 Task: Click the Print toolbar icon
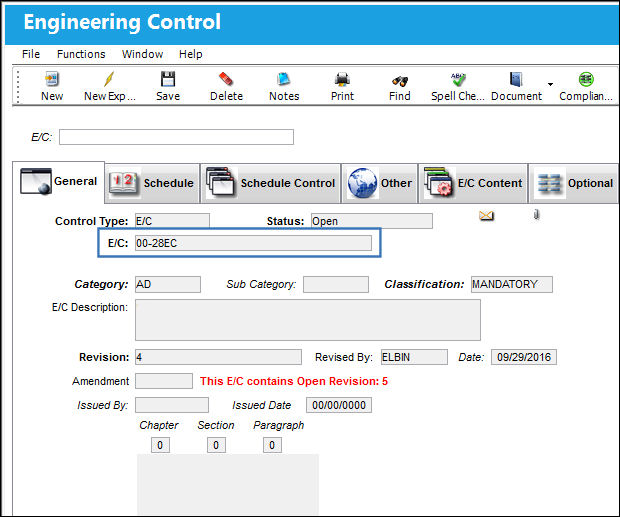342,79
